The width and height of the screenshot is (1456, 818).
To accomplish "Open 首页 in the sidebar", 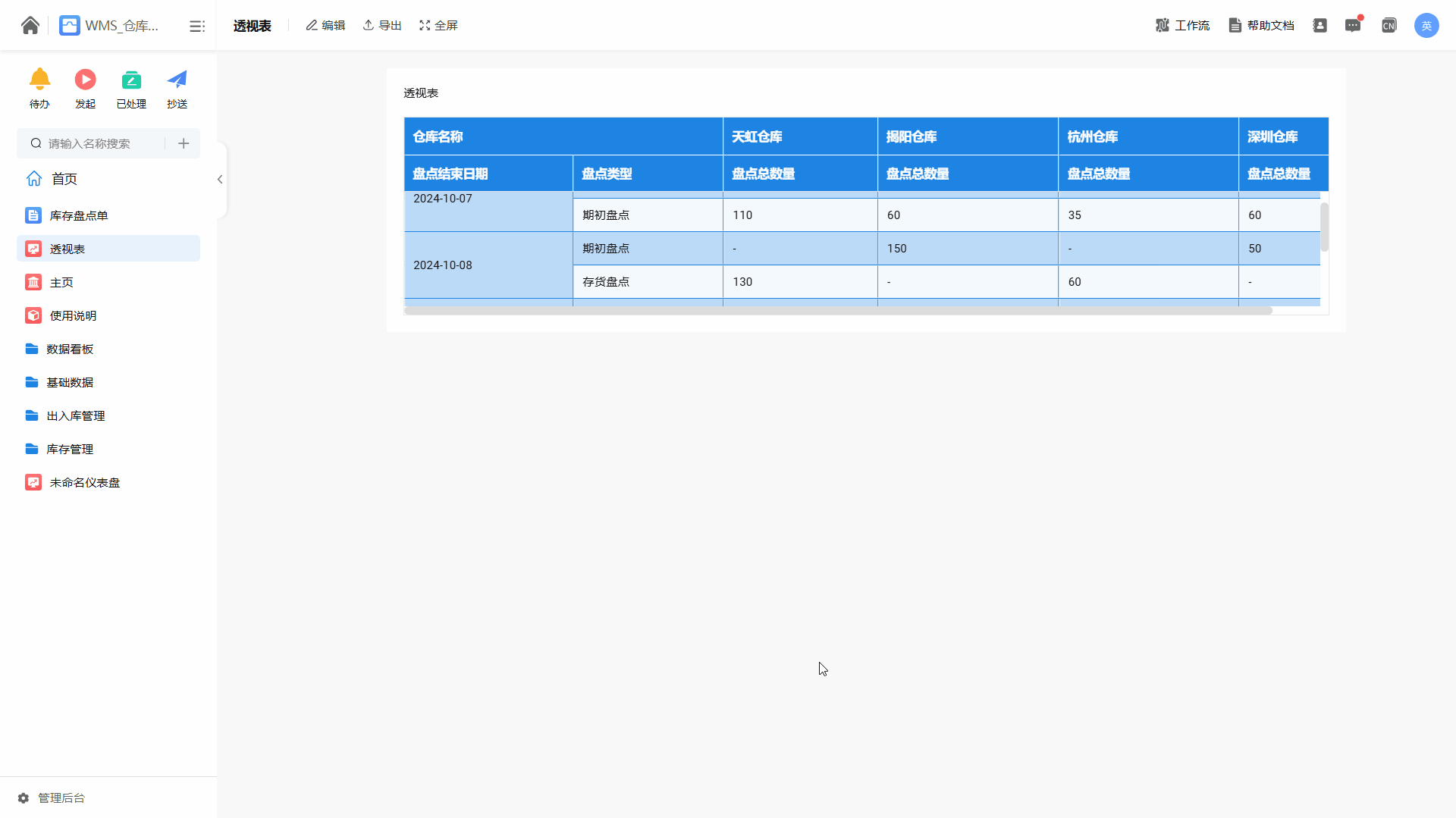I will (108, 179).
